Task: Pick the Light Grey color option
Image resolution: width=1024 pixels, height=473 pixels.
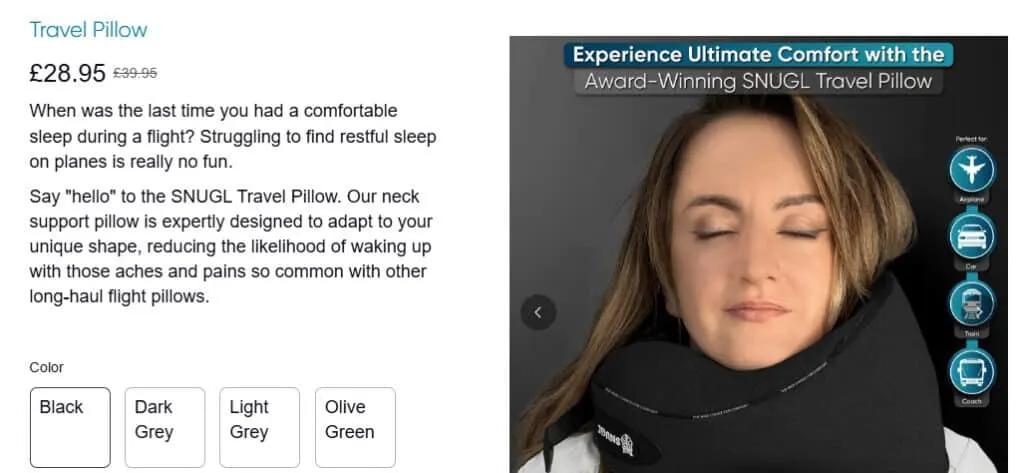Action: click(x=259, y=427)
